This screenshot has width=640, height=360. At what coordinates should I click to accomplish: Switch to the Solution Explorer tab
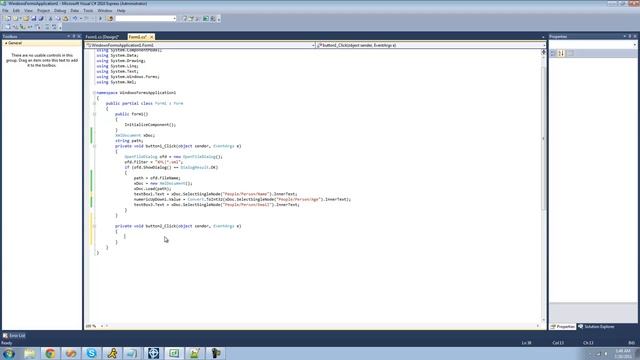tap(596, 327)
